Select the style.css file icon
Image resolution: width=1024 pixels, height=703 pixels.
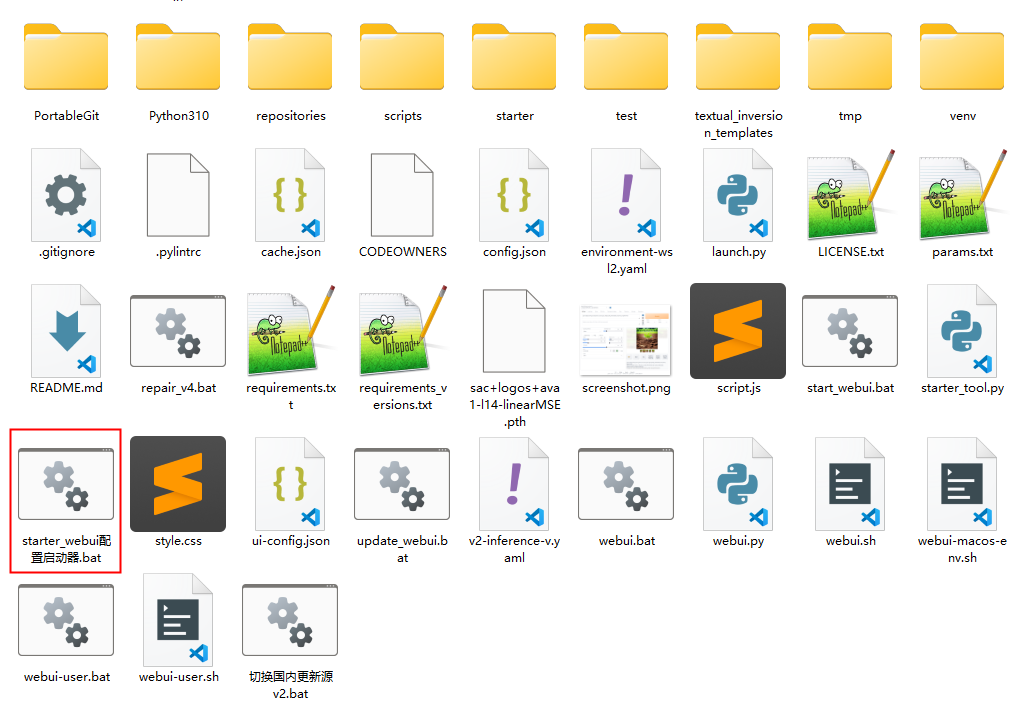178,484
